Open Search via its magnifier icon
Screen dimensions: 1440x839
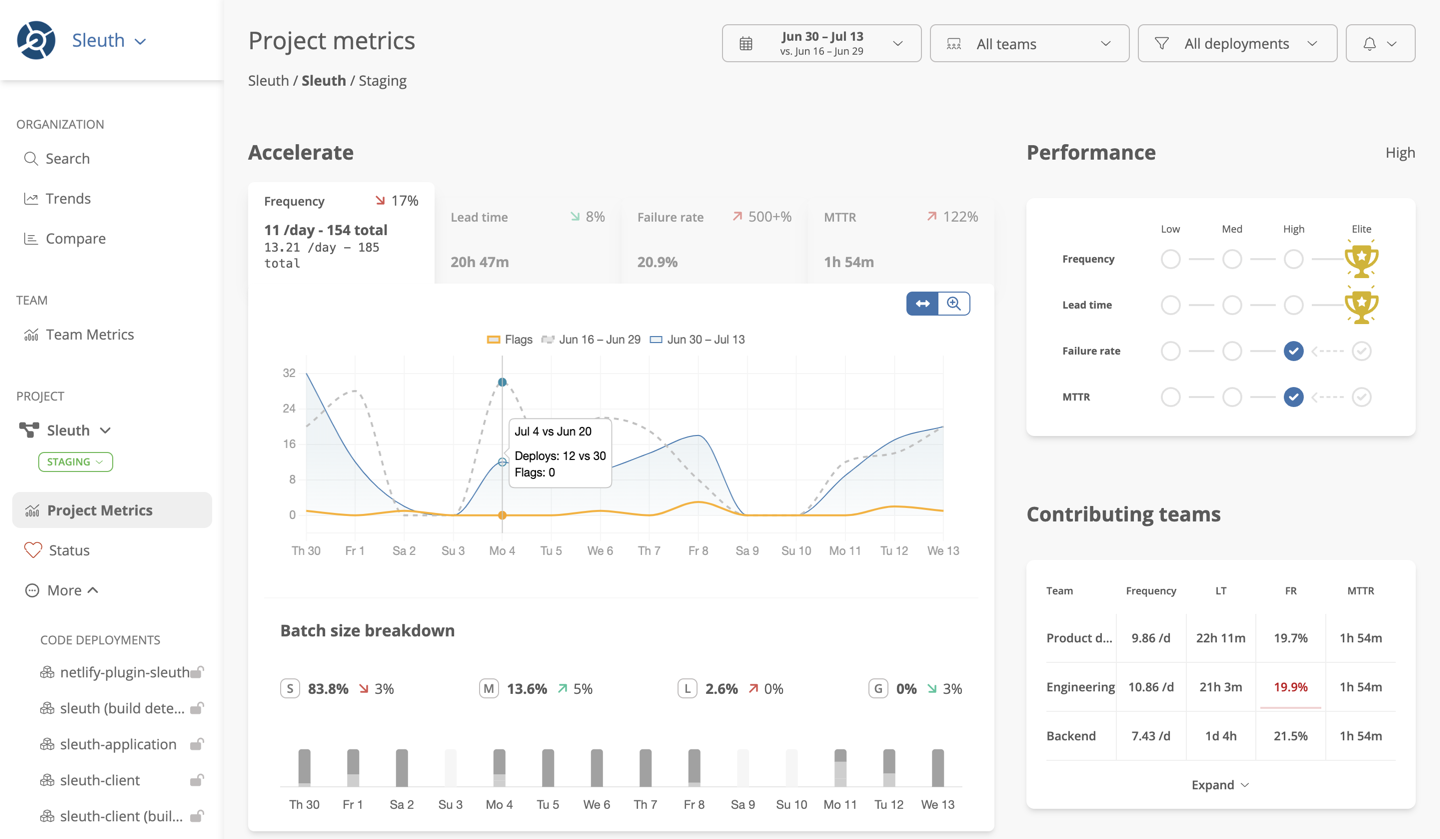[31, 158]
